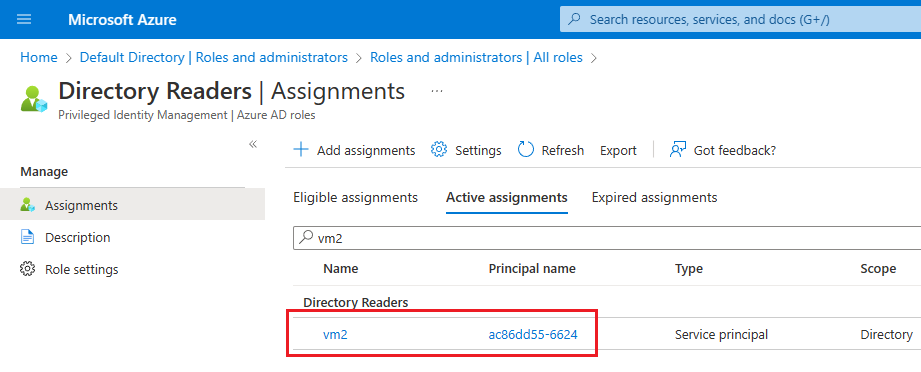Click the Service principal type cell

(721, 335)
